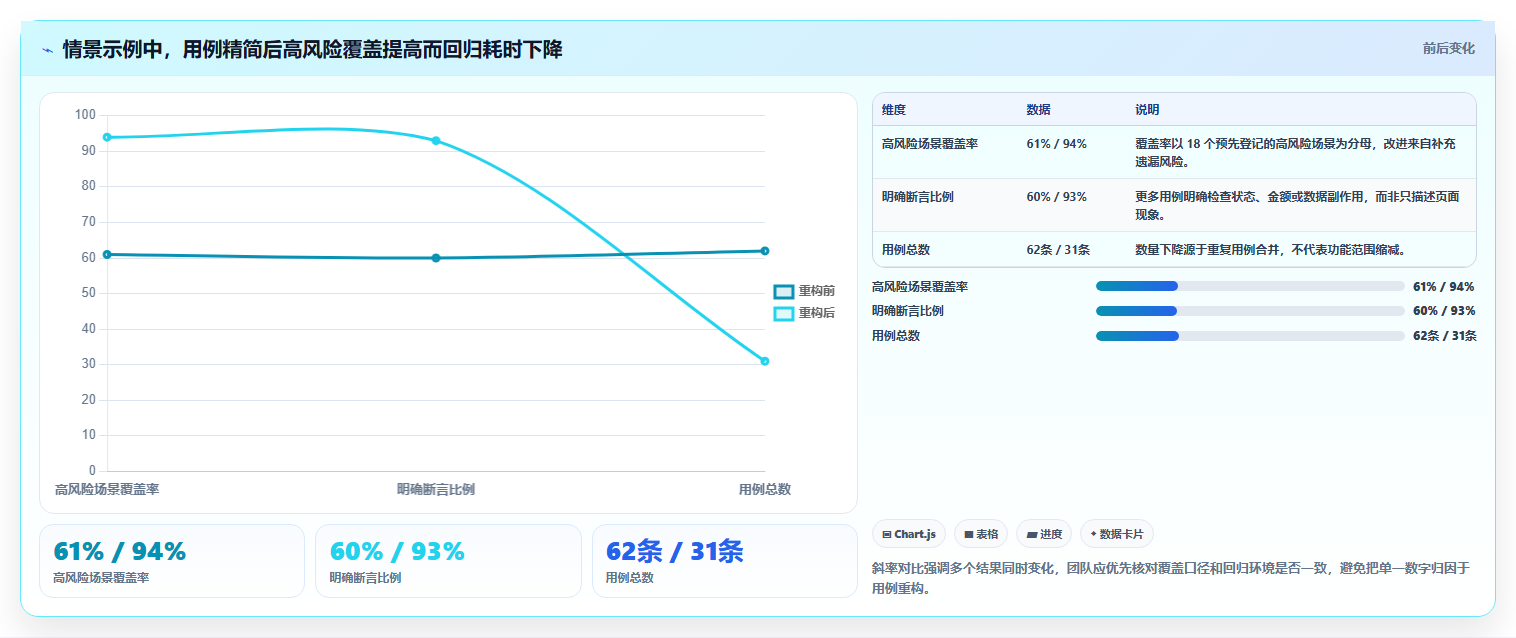The image size is (1516, 638).
Task: Click the description starting 数量下降源于重复用例合并
Action: pyautogui.click(x=1271, y=249)
